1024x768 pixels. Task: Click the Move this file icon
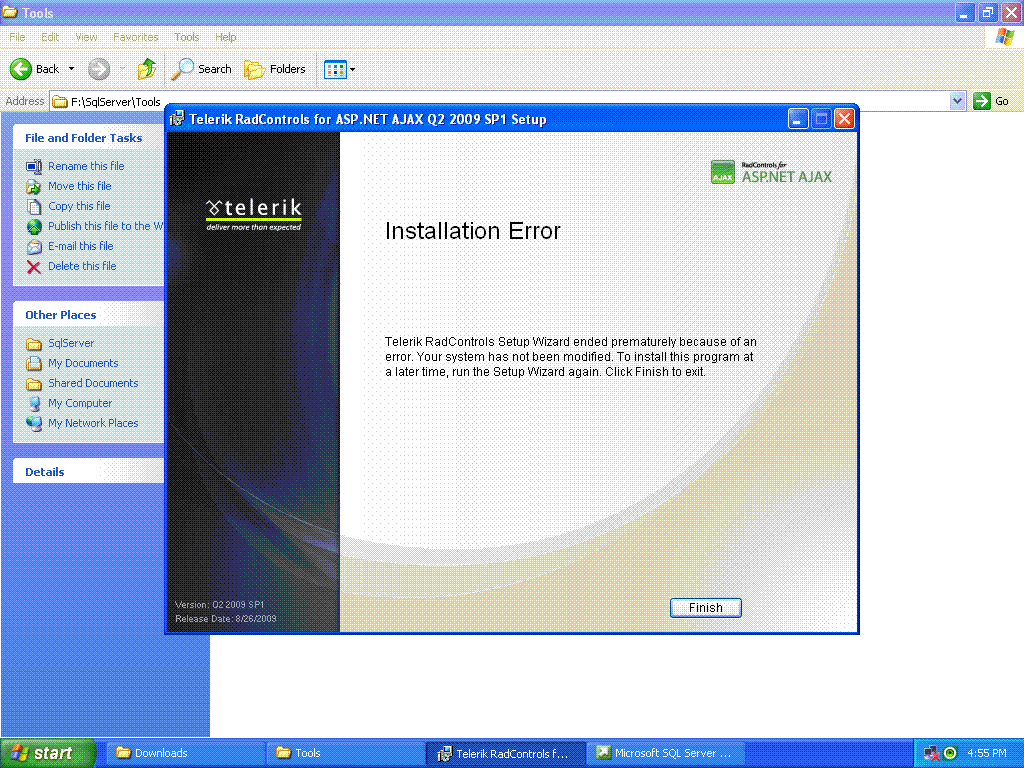click(x=34, y=187)
